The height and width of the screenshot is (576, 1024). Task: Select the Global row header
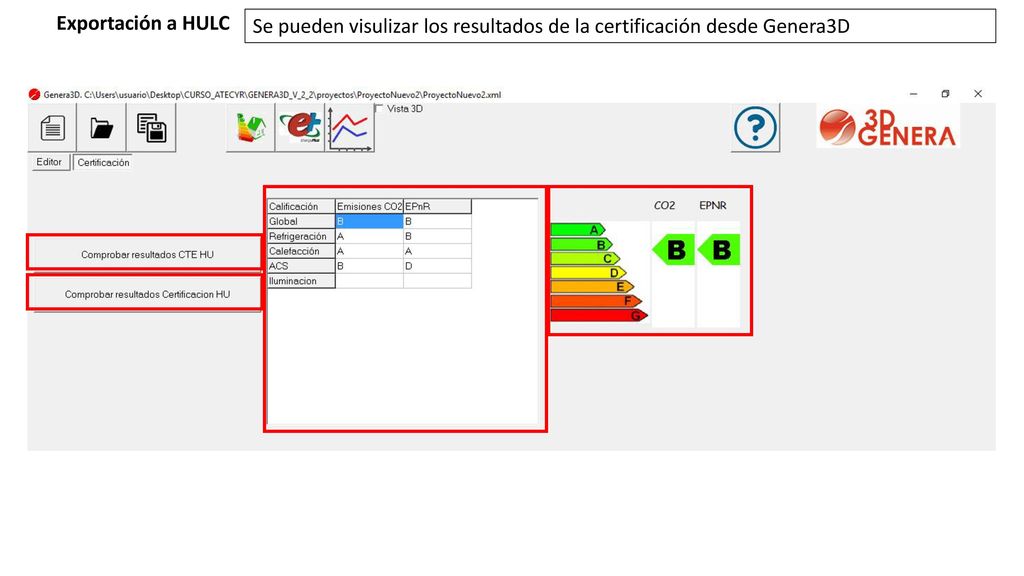(x=301, y=221)
